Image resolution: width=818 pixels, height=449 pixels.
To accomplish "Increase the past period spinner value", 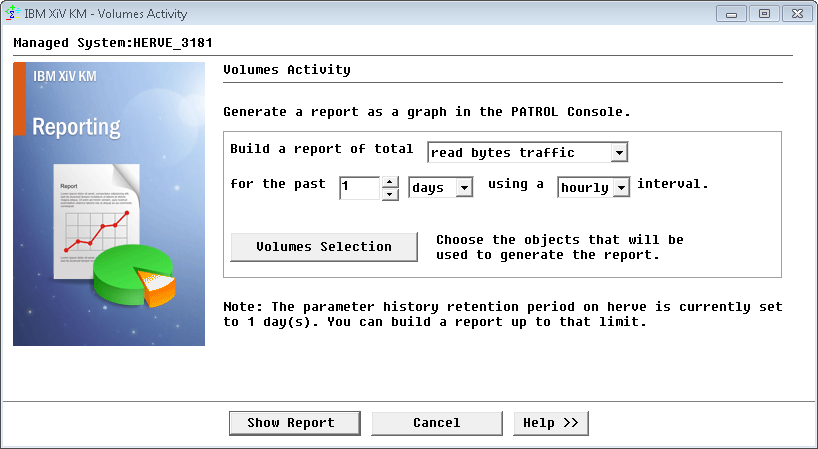I will point(390,182).
